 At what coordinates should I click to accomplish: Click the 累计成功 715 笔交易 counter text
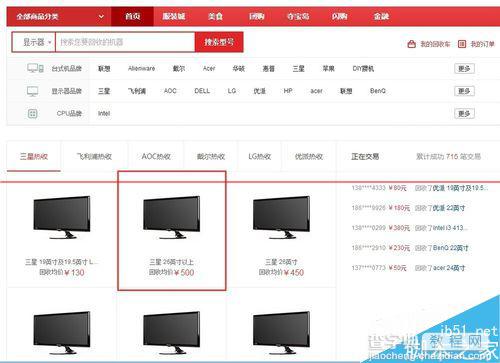pyautogui.click(x=448, y=156)
